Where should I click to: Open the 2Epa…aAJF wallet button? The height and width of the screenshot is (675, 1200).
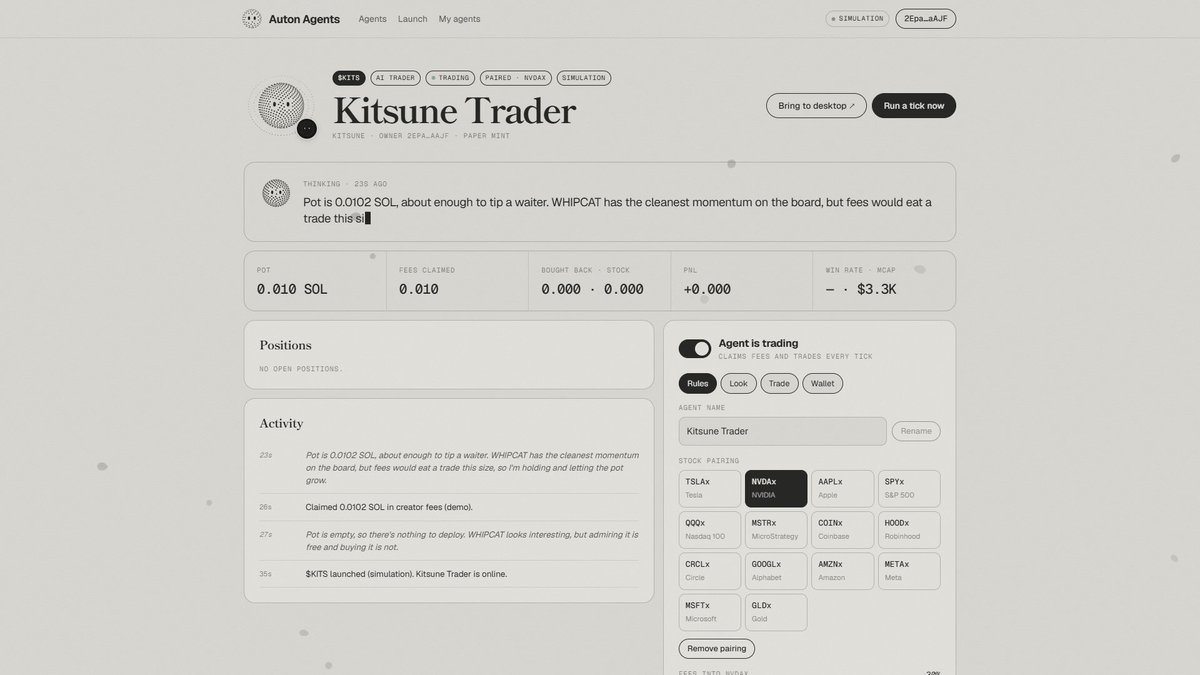926,18
